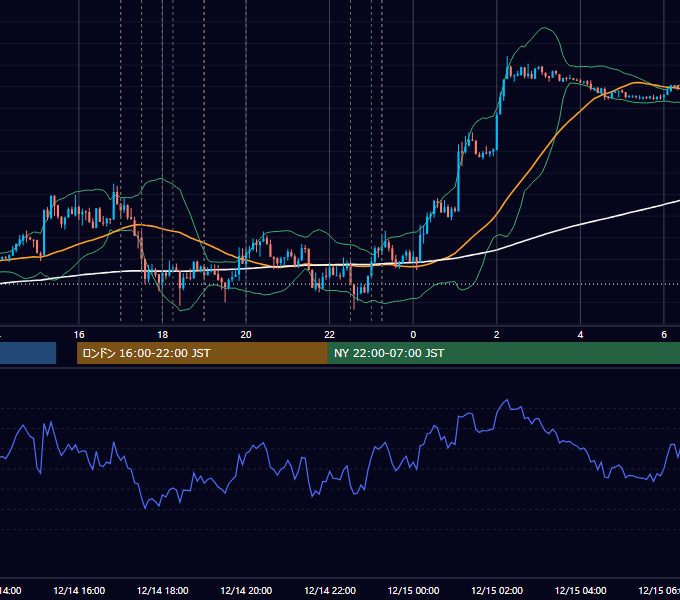Select the 4 hour label on price chart axis
Image resolution: width=680 pixels, height=600 pixels.
tap(580, 335)
